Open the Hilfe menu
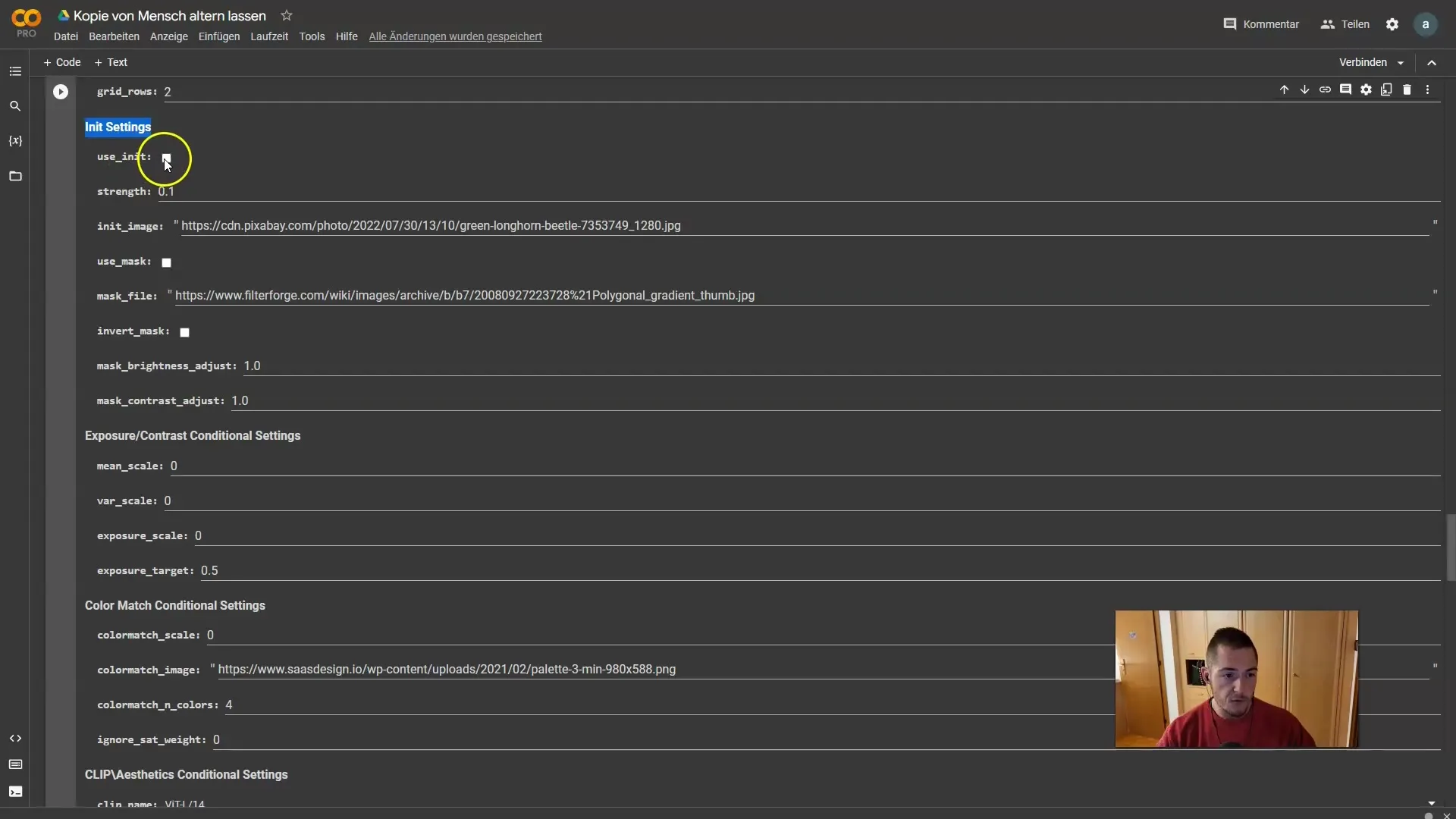Image resolution: width=1456 pixels, height=819 pixels. pyautogui.click(x=347, y=36)
